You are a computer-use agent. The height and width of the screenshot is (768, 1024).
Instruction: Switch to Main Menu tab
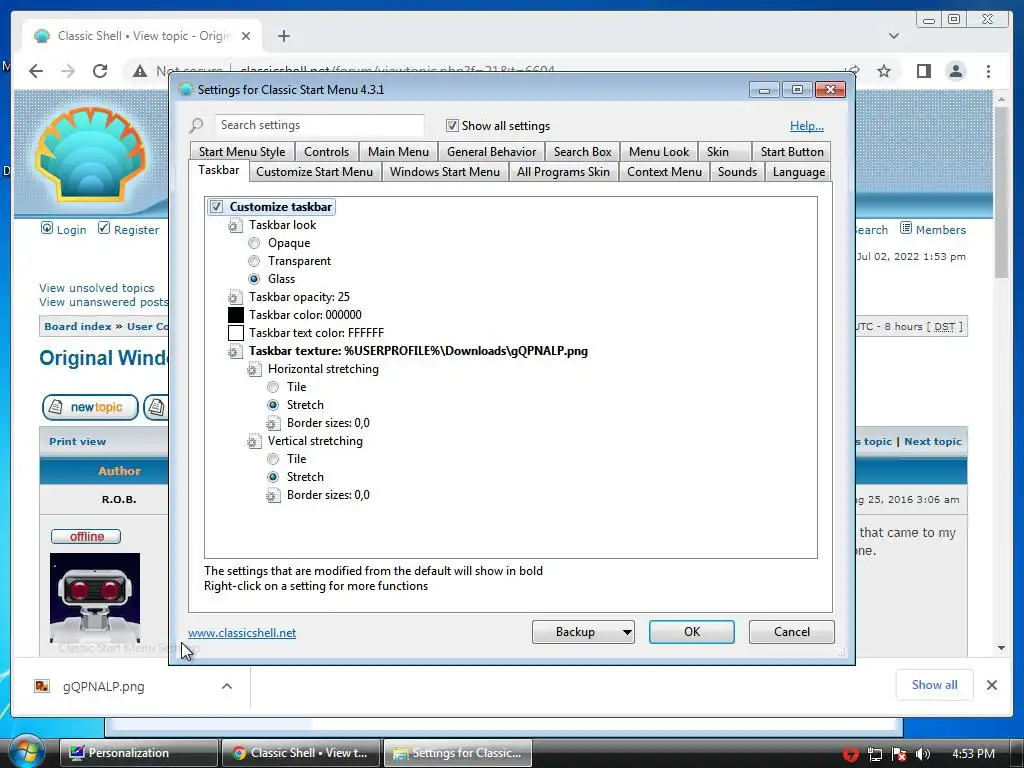(x=398, y=152)
